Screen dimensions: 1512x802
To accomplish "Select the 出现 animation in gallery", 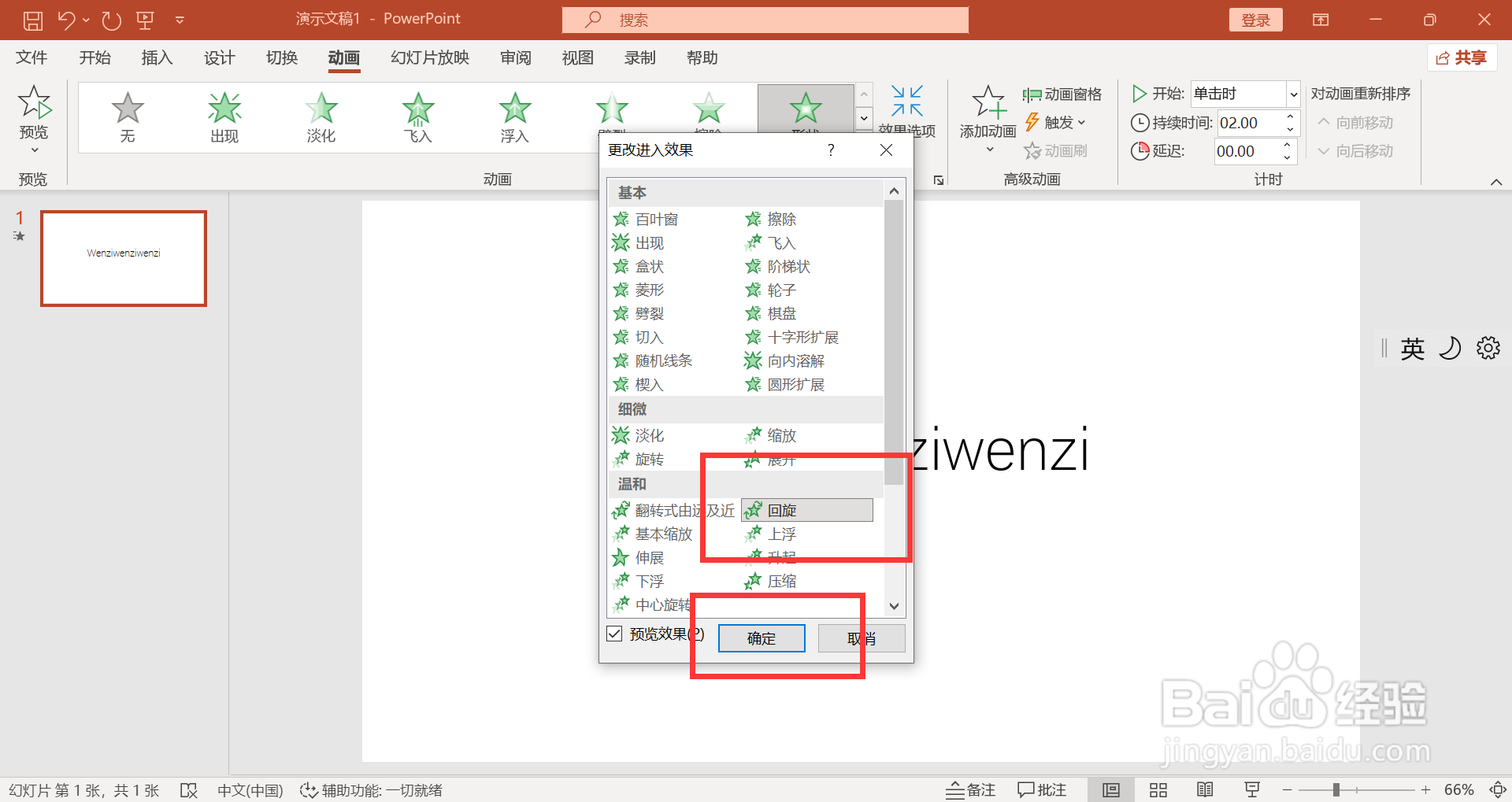I will click(224, 116).
